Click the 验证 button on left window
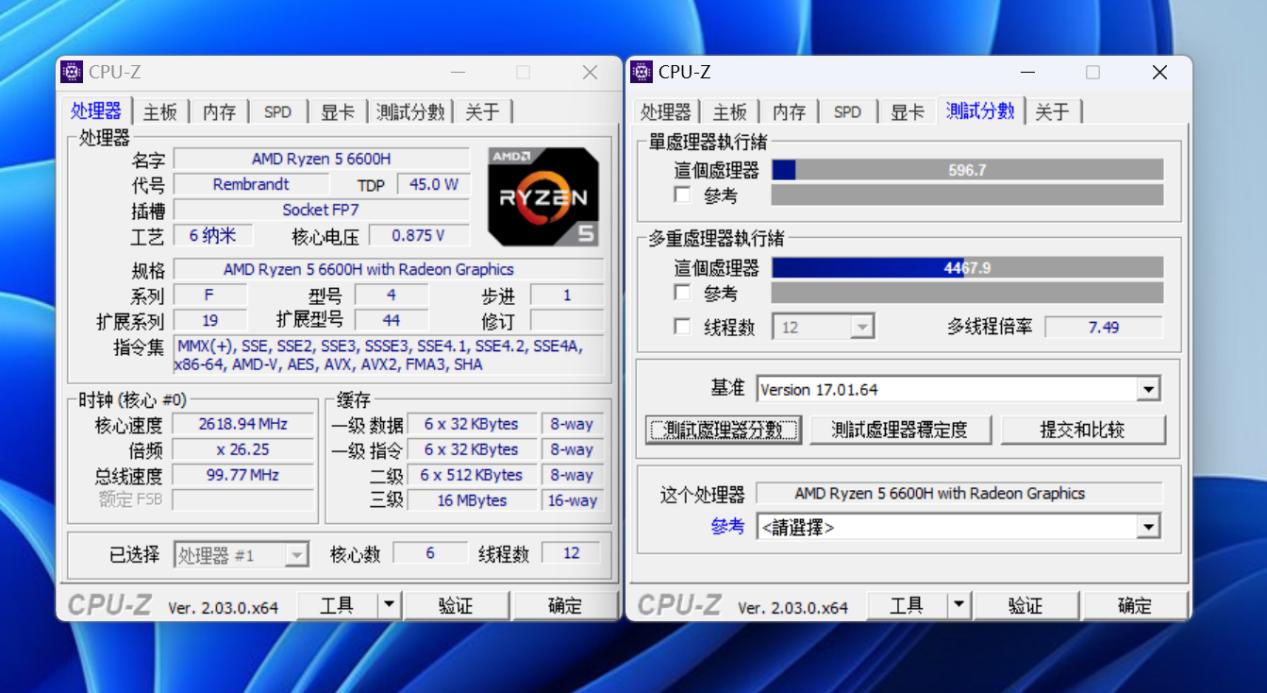This screenshot has width=1267, height=693. tap(456, 604)
